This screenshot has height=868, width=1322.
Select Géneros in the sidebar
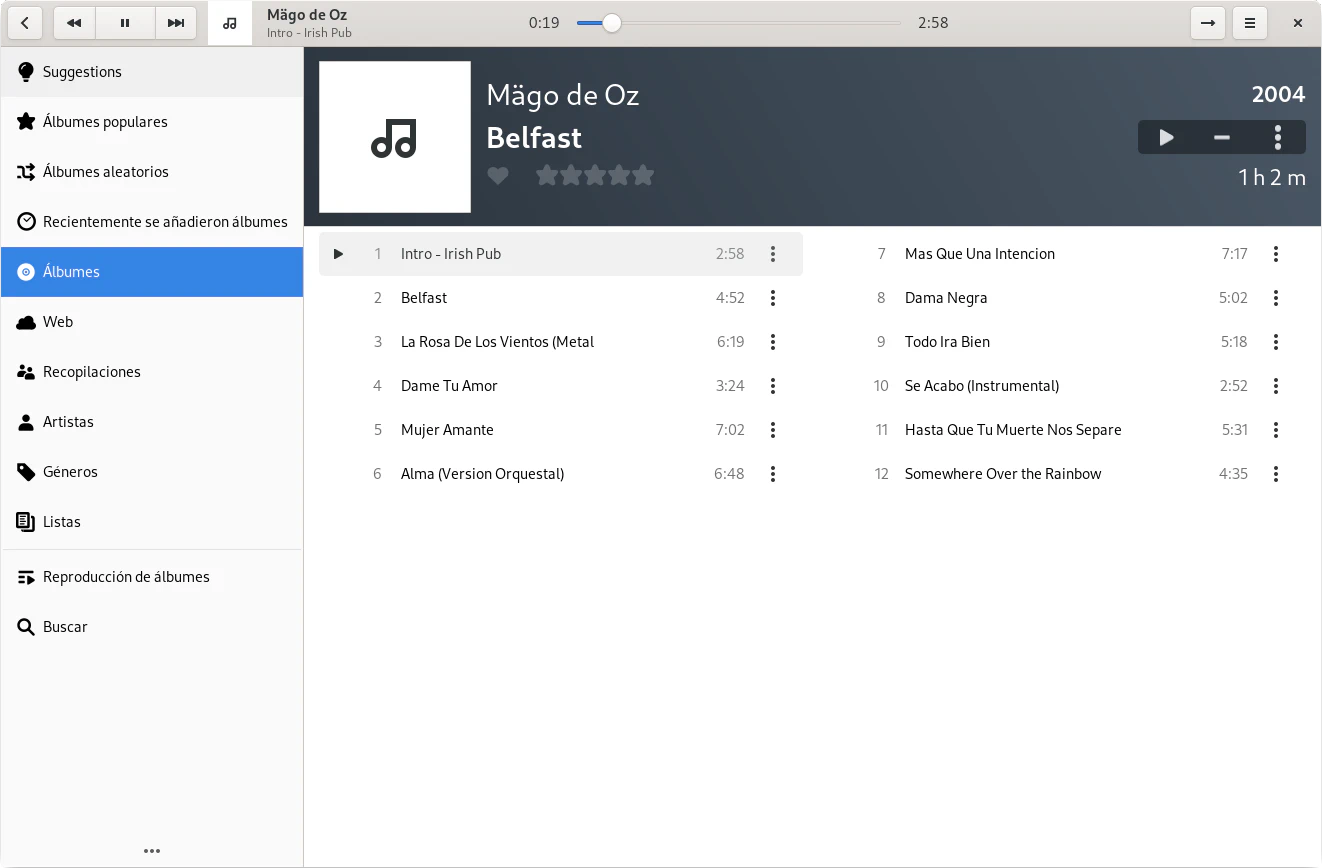point(70,472)
